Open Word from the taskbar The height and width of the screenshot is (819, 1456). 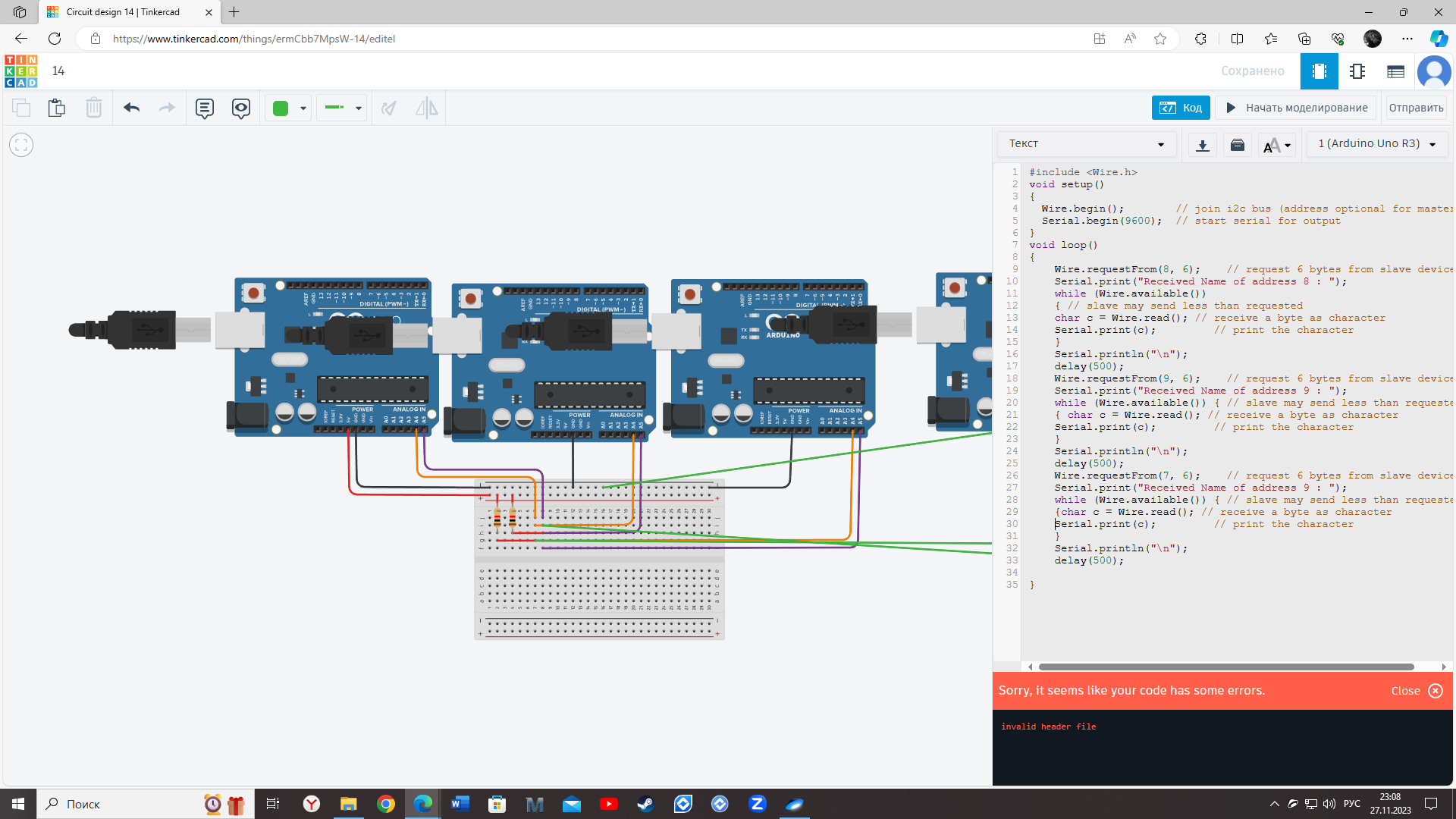(460, 804)
